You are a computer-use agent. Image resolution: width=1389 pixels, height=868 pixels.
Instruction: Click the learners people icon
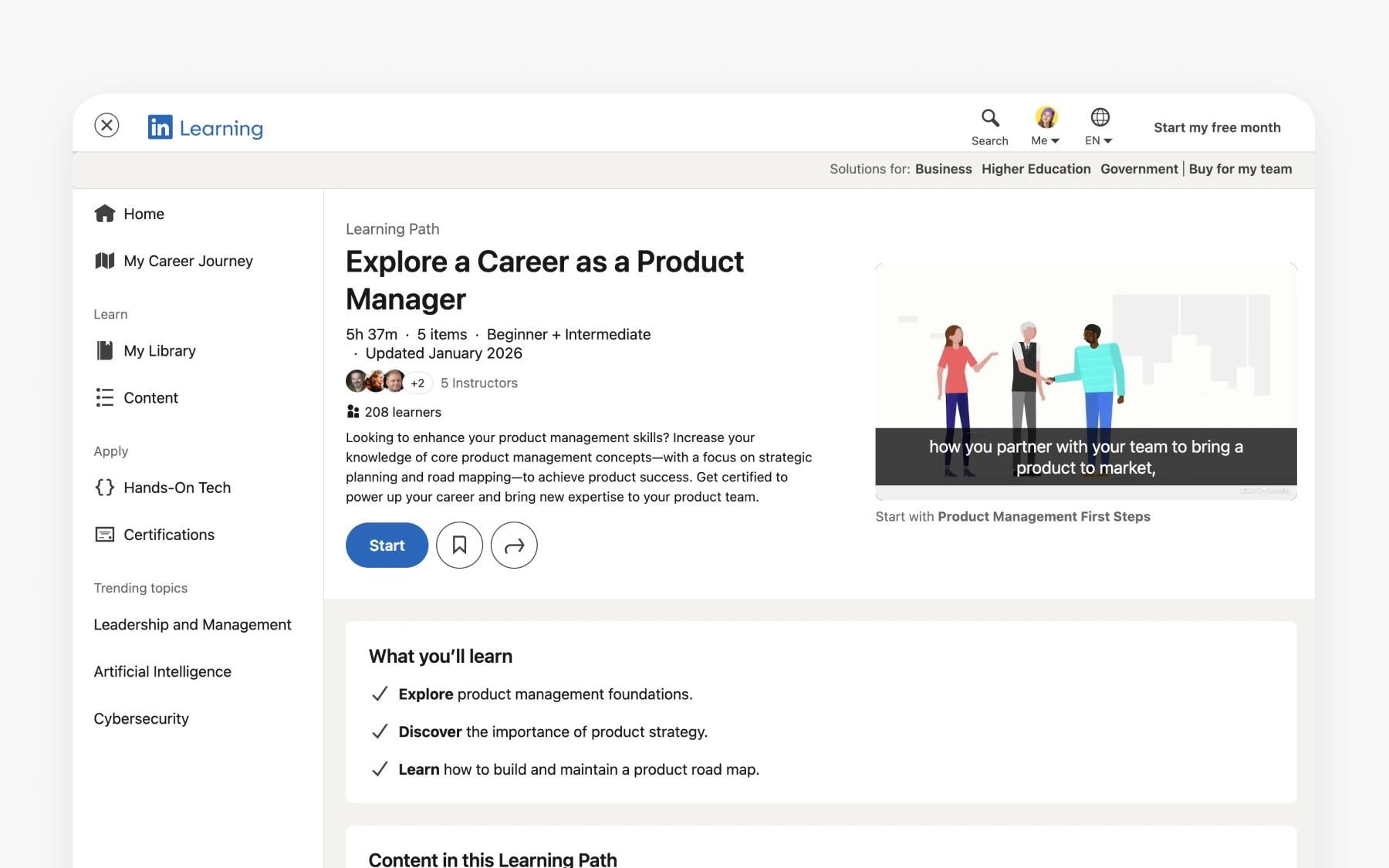(353, 411)
